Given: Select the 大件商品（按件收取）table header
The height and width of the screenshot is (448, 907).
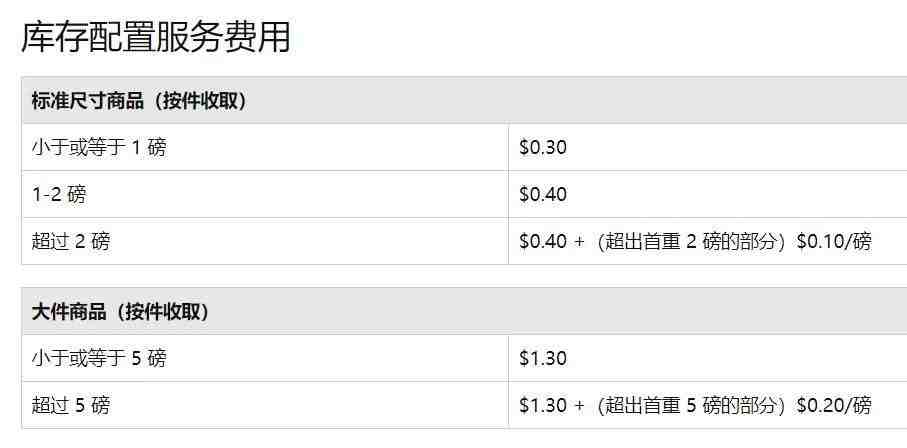Looking at the screenshot, I should pyautogui.click(x=464, y=311).
